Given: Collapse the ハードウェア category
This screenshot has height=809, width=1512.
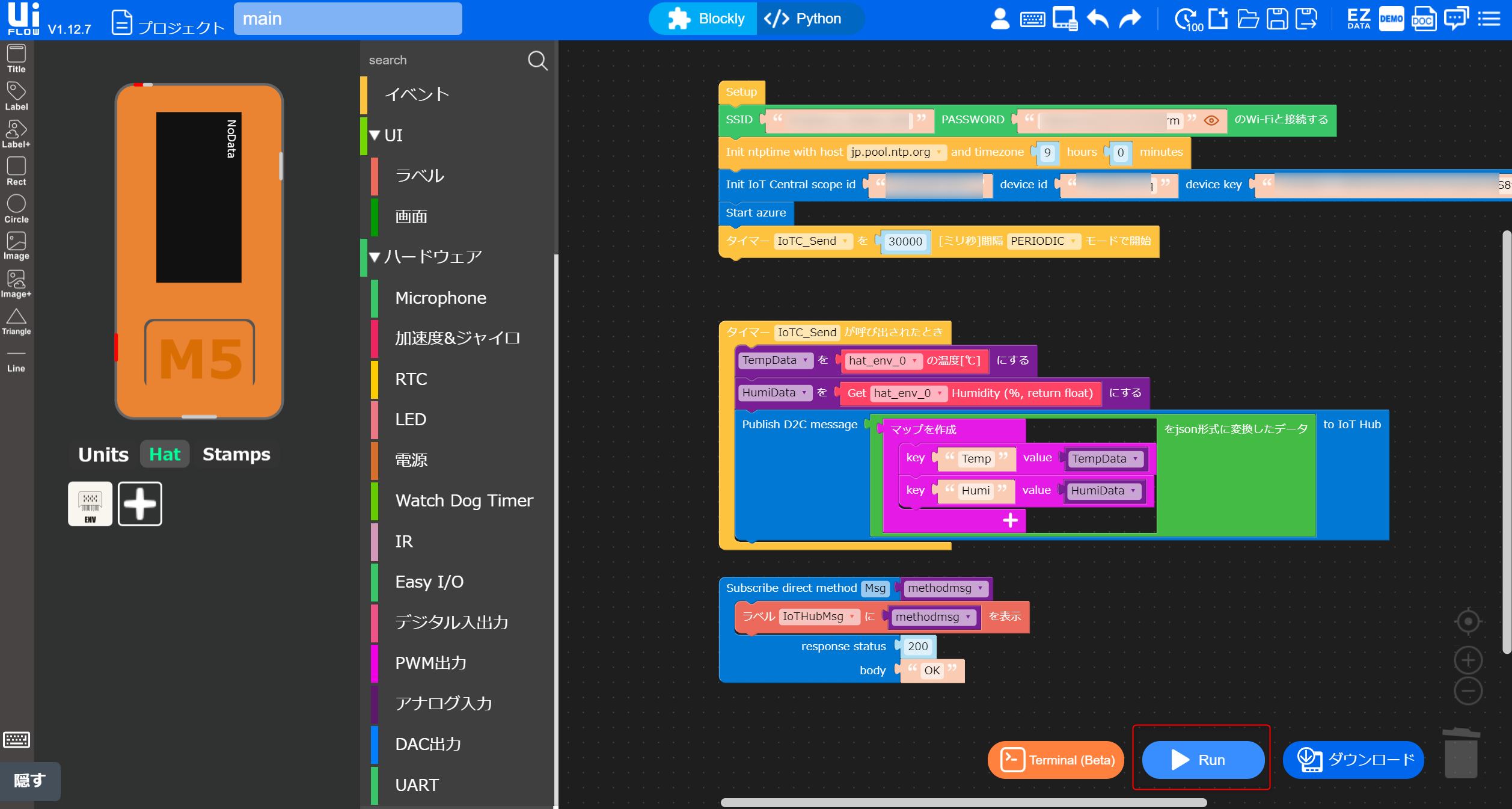Looking at the screenshot, I should coord(375,257).
